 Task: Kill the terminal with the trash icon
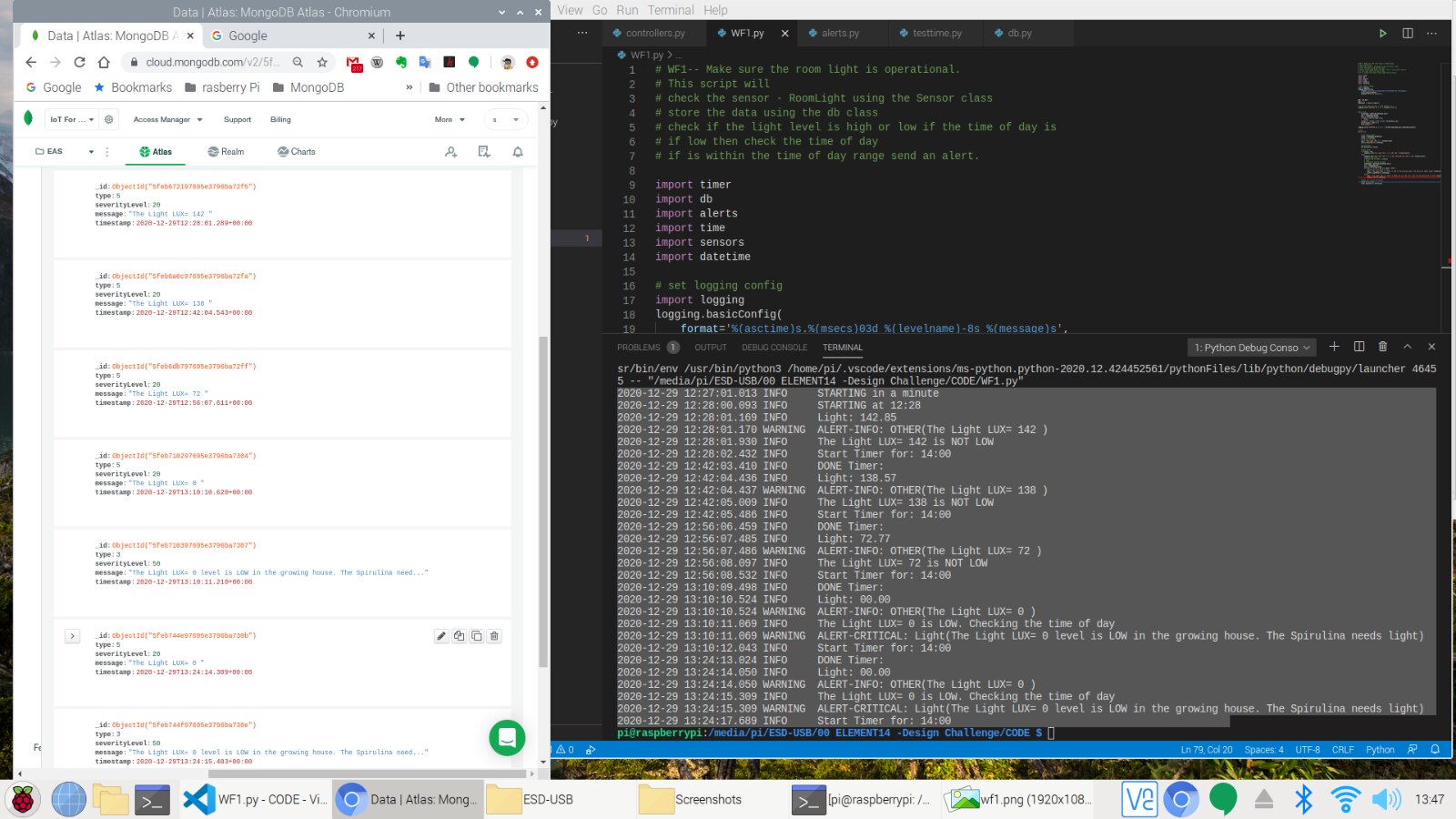click(1383, 347)
